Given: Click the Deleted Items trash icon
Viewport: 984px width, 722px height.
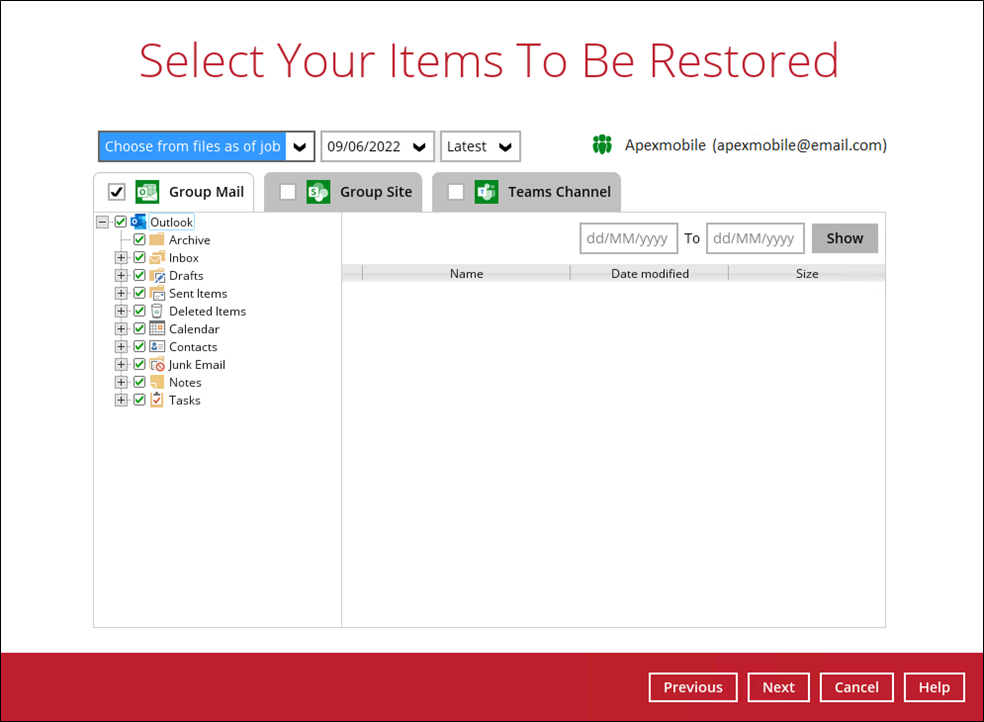Looking at the screenshot, I should pyautogui.click(x=157, y=311).
